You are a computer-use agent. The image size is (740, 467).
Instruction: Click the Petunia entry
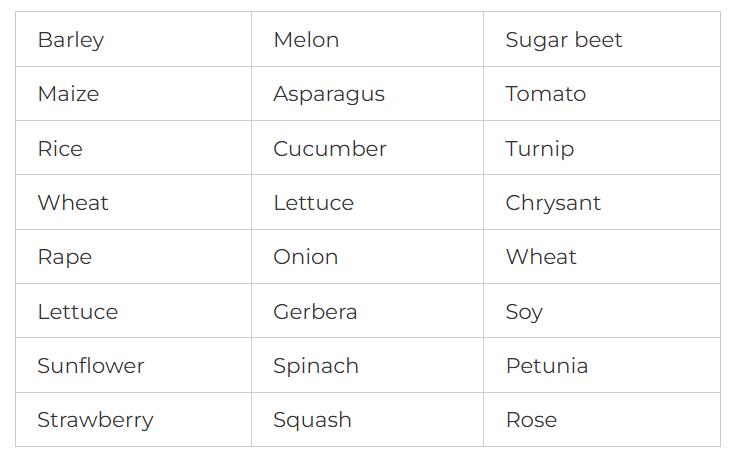tap(547, 366)
